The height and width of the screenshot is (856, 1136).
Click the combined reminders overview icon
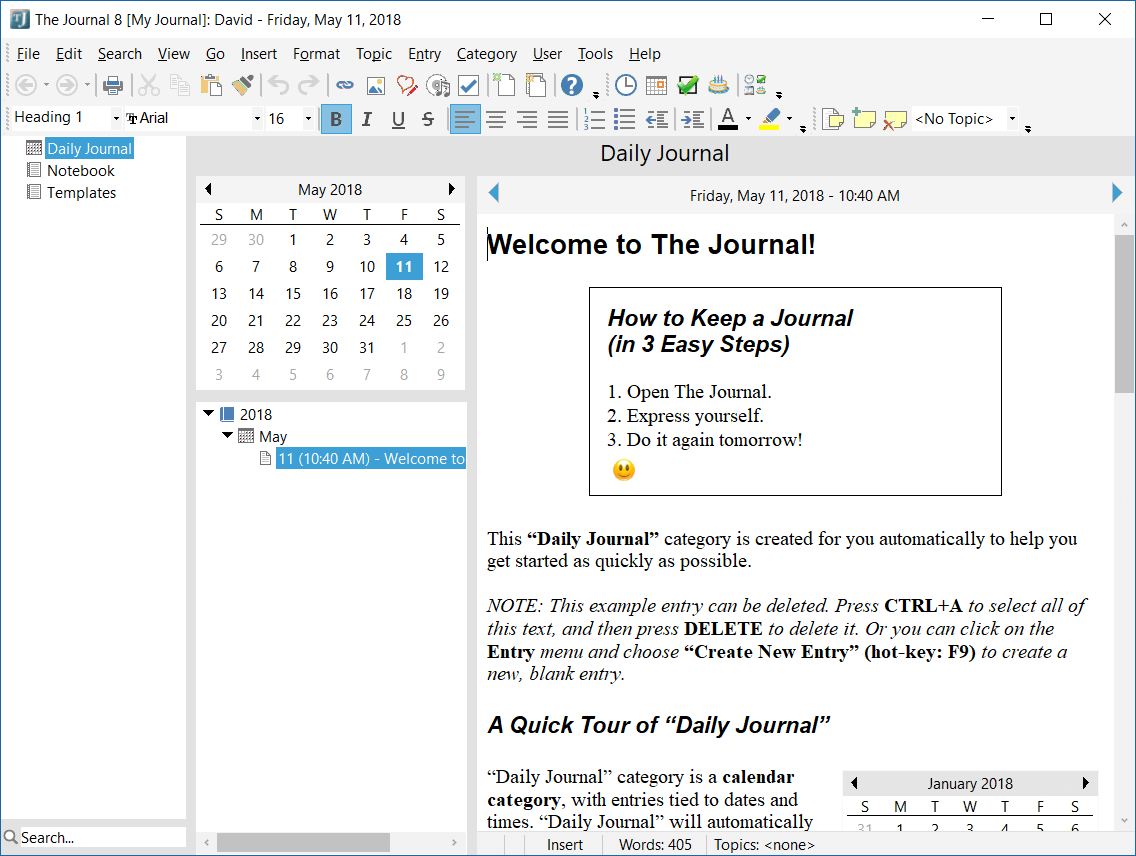tap(755, 85)
